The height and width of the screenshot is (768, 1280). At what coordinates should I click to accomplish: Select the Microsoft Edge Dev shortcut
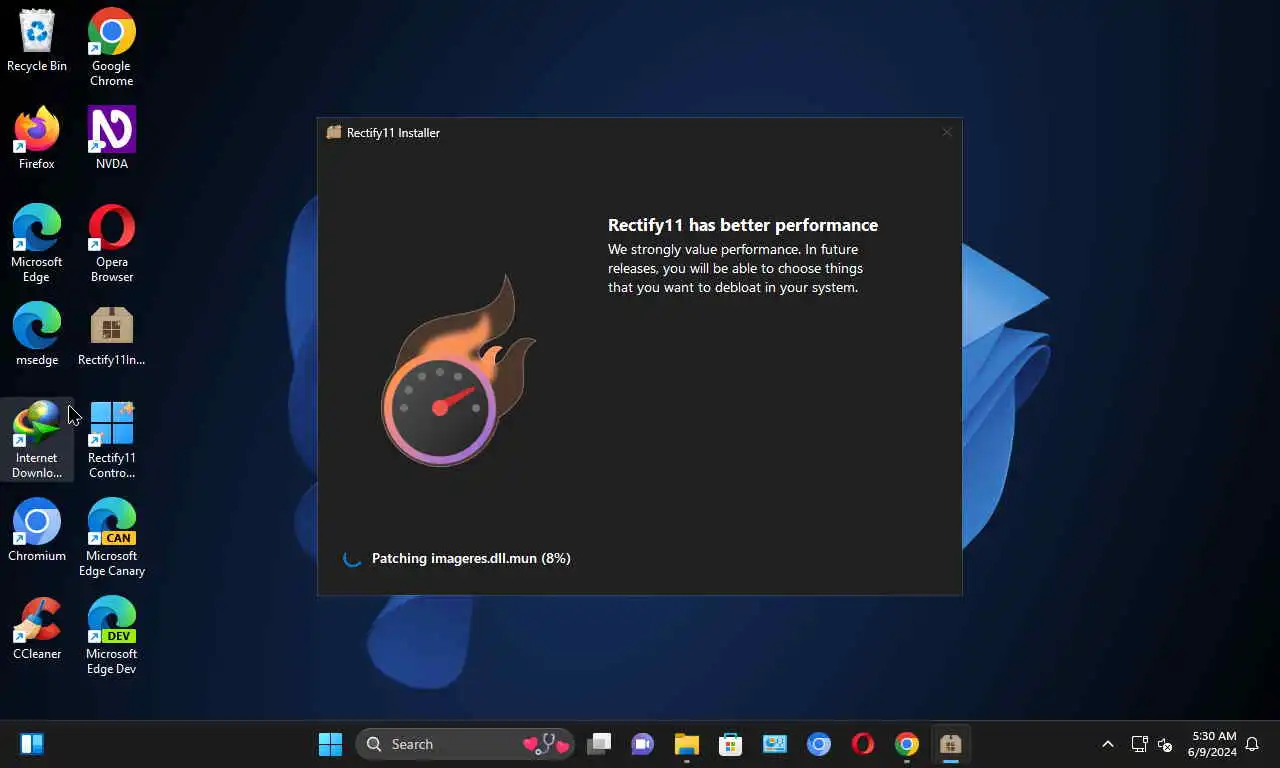[x=111, y=636]
